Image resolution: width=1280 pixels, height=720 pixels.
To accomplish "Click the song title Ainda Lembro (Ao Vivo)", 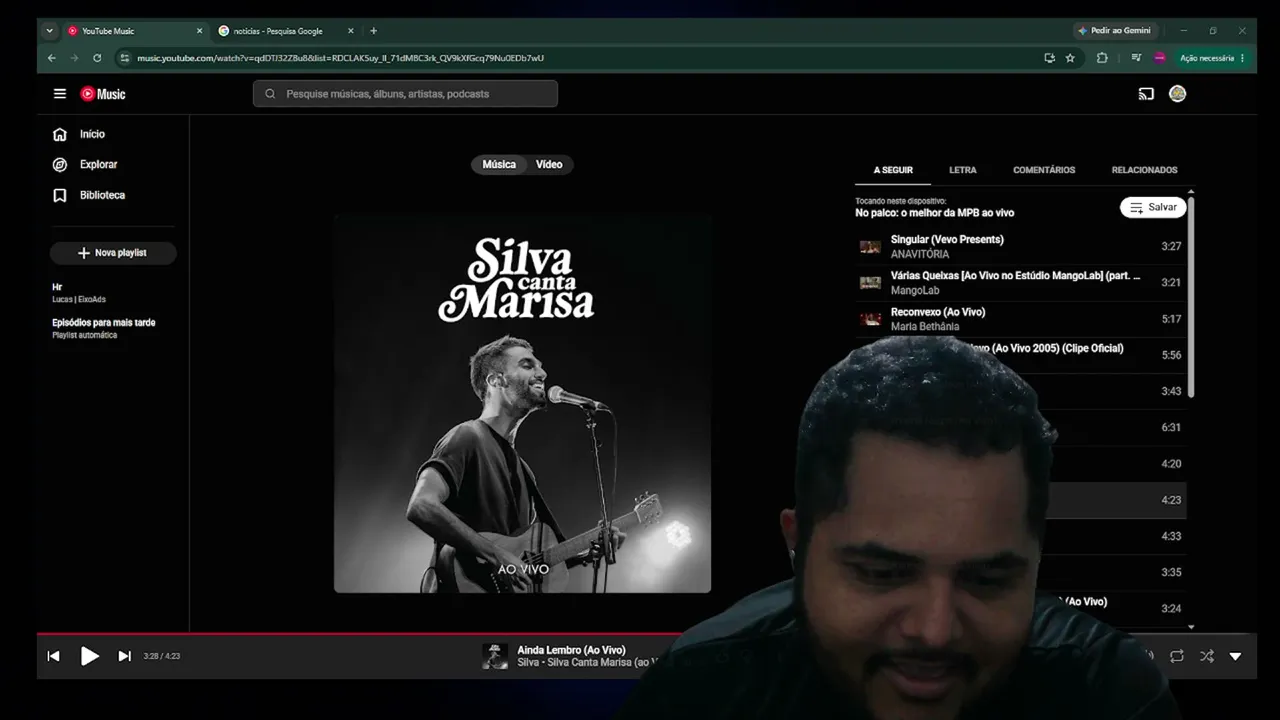I will point(571,650).
